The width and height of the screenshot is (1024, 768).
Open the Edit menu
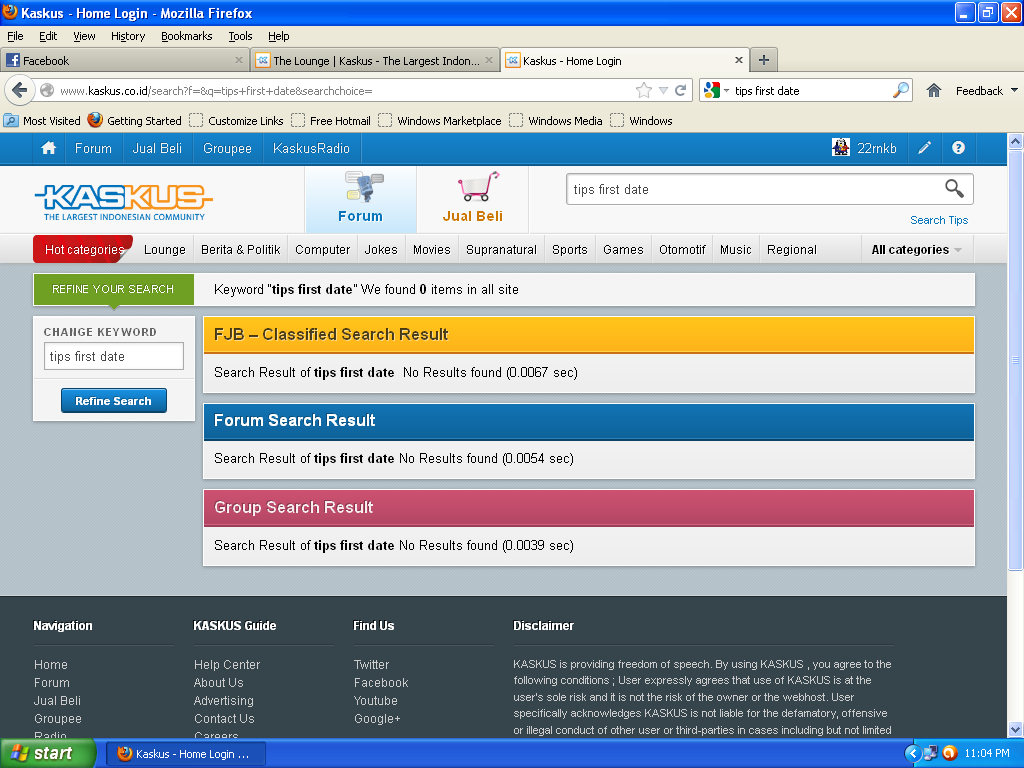tap(48, 36)
